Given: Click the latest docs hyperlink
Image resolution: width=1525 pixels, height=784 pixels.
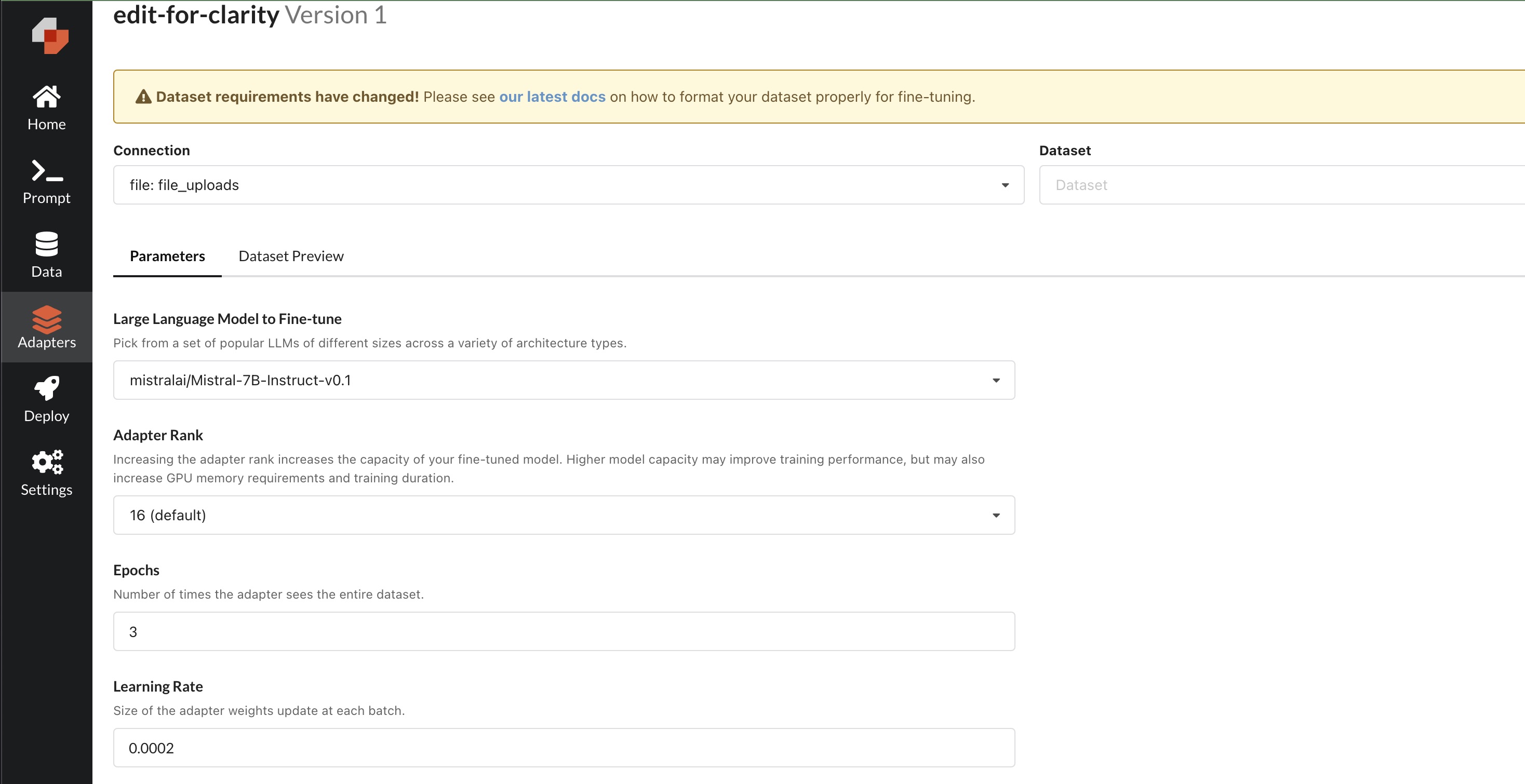Looking at the screenshot, I should 552,96.
